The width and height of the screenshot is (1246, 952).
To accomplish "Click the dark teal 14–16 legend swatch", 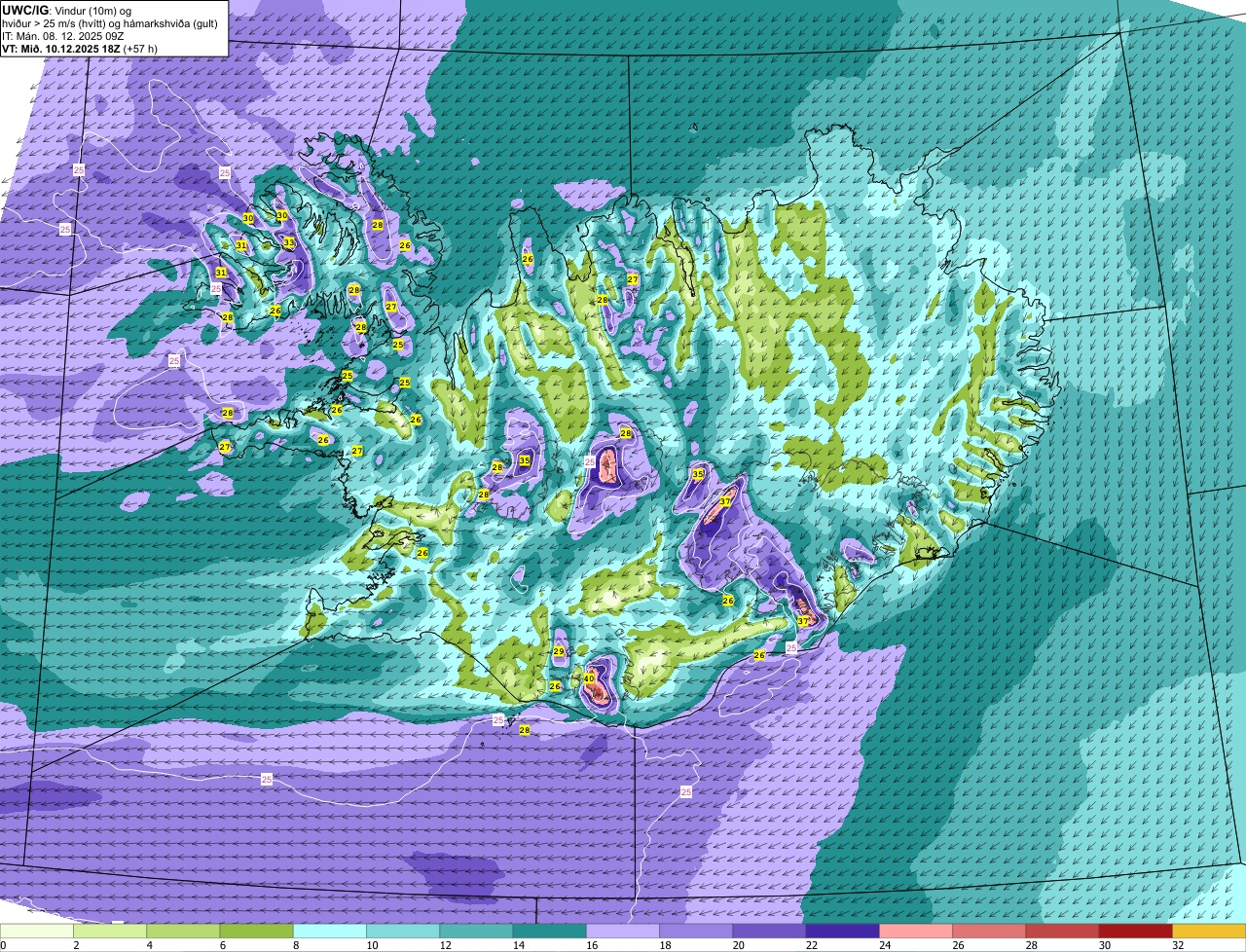I will pyautogui.click(x=550, y=931).
